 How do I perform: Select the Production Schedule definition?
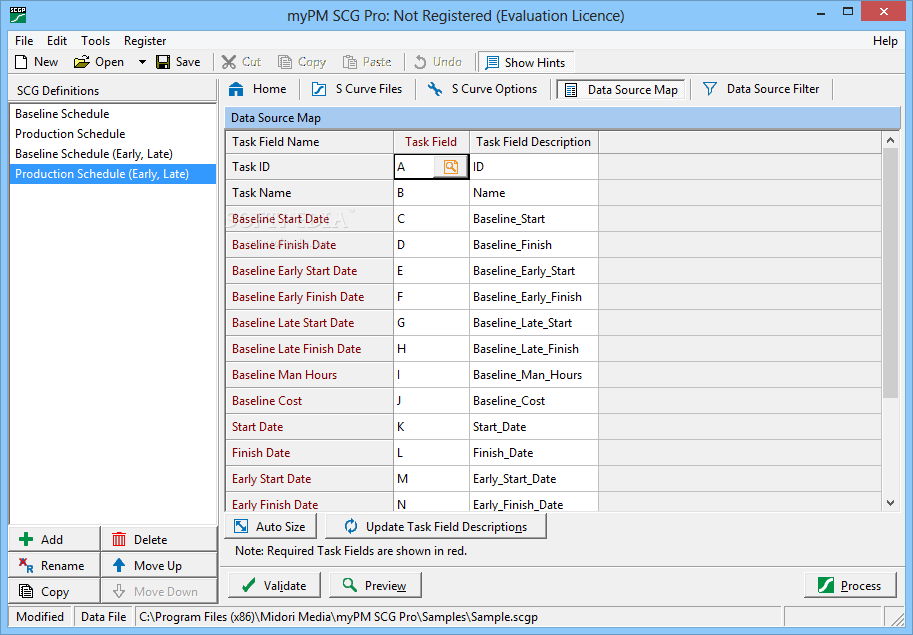tap(112, 134)
